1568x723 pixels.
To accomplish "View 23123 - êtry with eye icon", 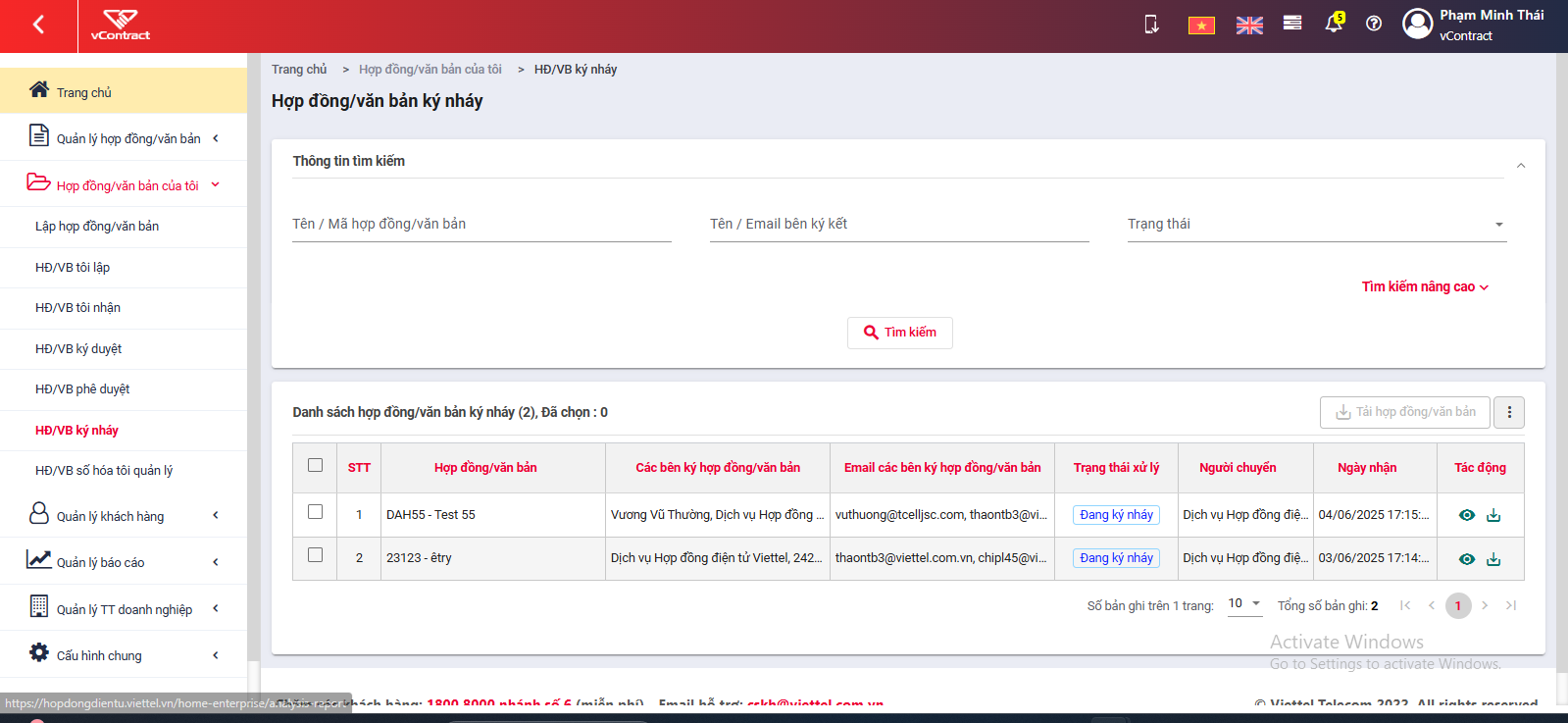I will click(1467, 559).
